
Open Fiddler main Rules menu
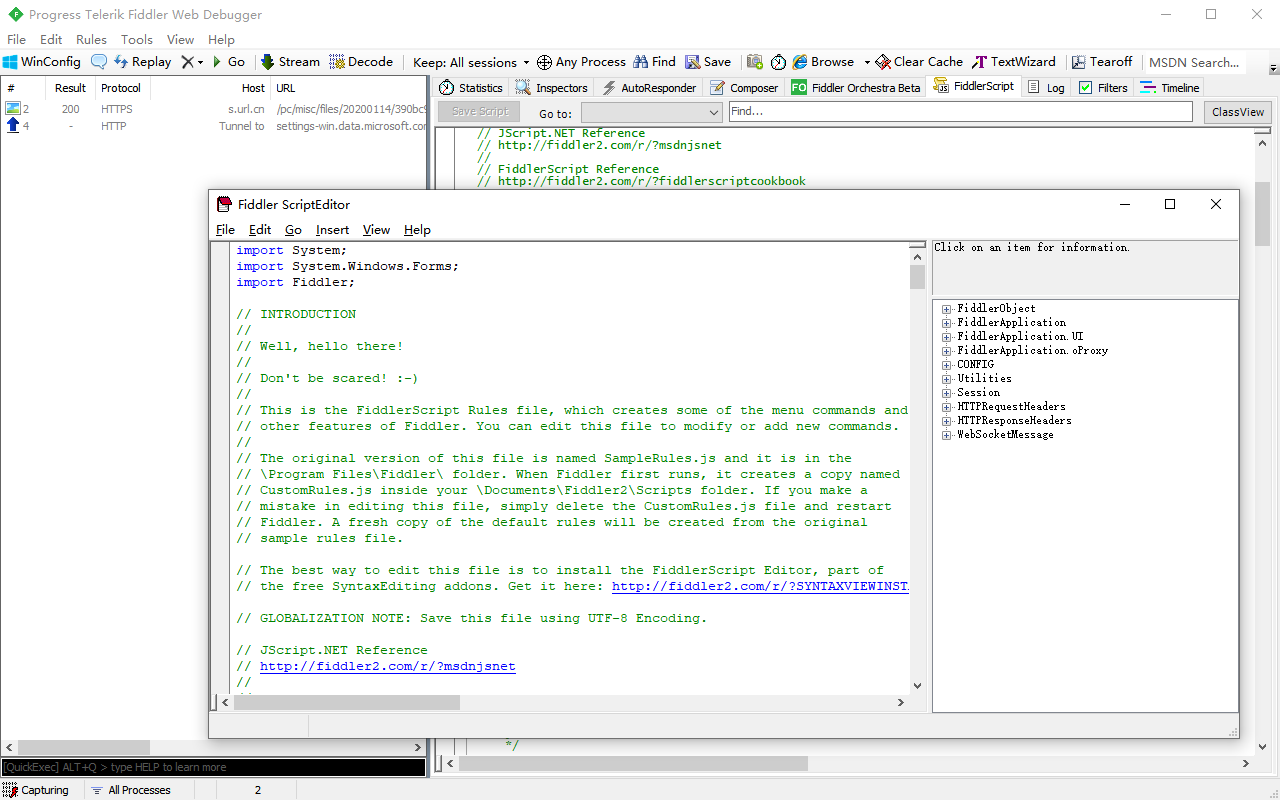click(x=91, y=40)
